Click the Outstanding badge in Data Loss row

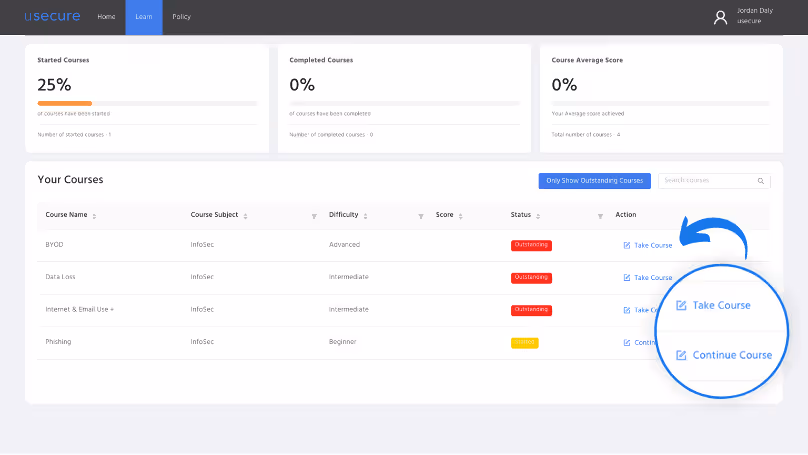click(x=531, y=278)
